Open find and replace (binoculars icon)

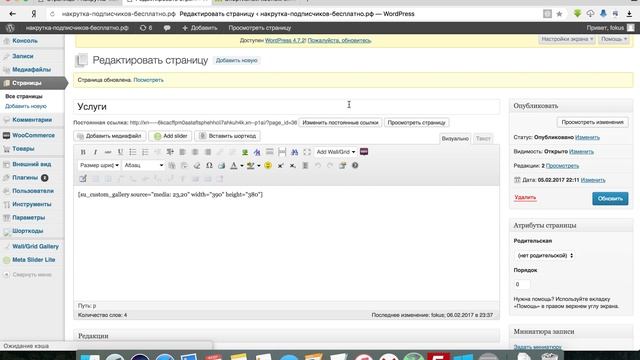click(294, 152)
